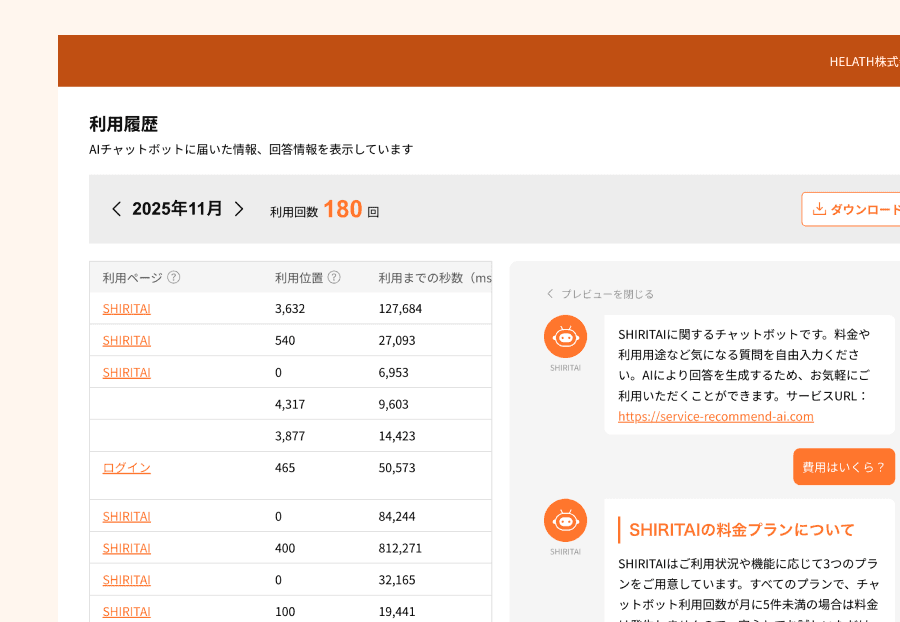This screenshot has height=622, width=900.
Task: Close the preview via プレビューを閉じる
Action: (x=600, y=294)
